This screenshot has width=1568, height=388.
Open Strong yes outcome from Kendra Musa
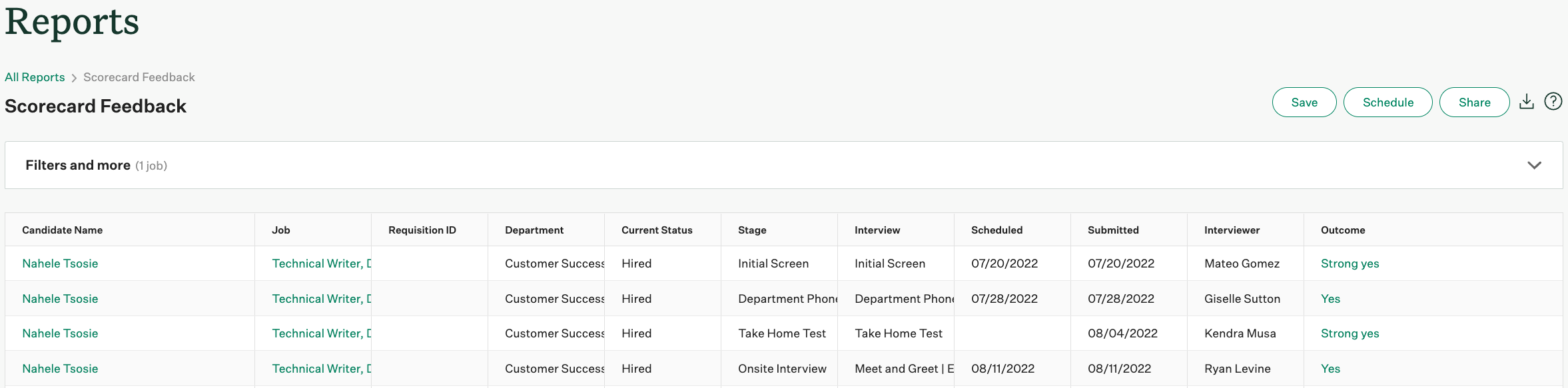[1350, 333]
